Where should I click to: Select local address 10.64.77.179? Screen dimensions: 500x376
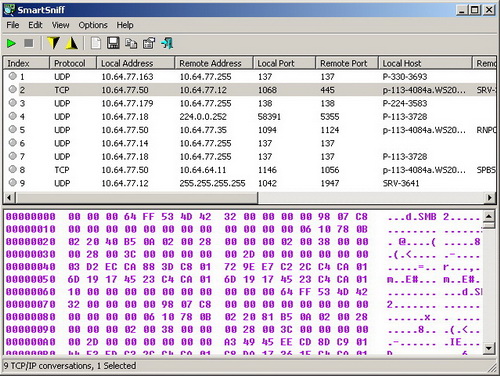click(127, 103)
